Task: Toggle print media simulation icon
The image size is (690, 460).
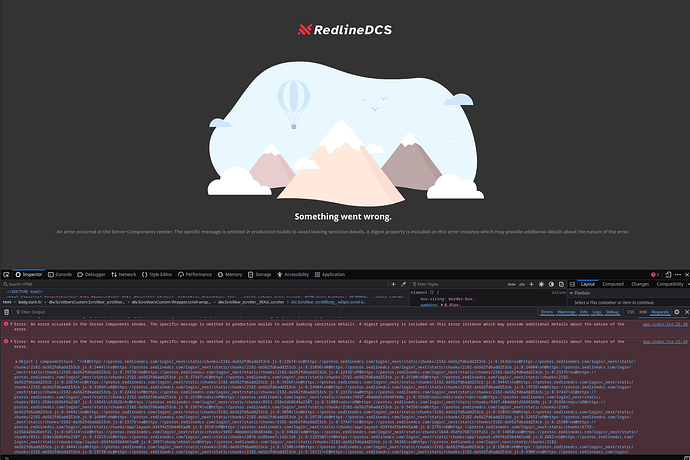Action: [x=561, y=284]
